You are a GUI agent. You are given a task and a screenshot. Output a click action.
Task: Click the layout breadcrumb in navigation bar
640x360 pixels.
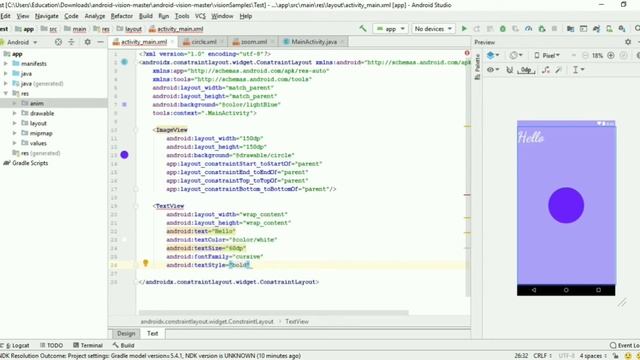pos(129,29)
